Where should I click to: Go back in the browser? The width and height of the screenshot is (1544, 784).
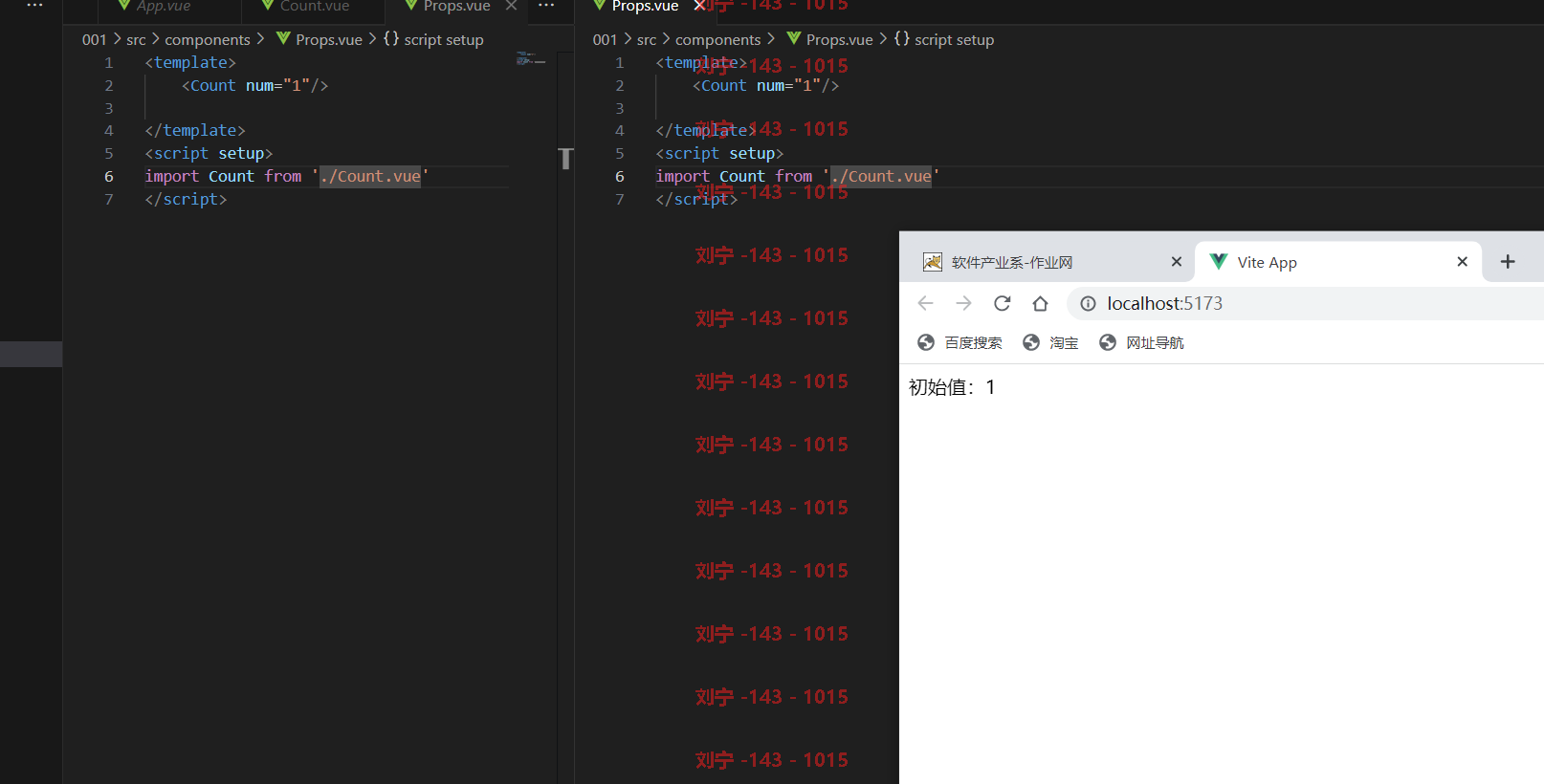pyautogui.click(x=925, y=303)
